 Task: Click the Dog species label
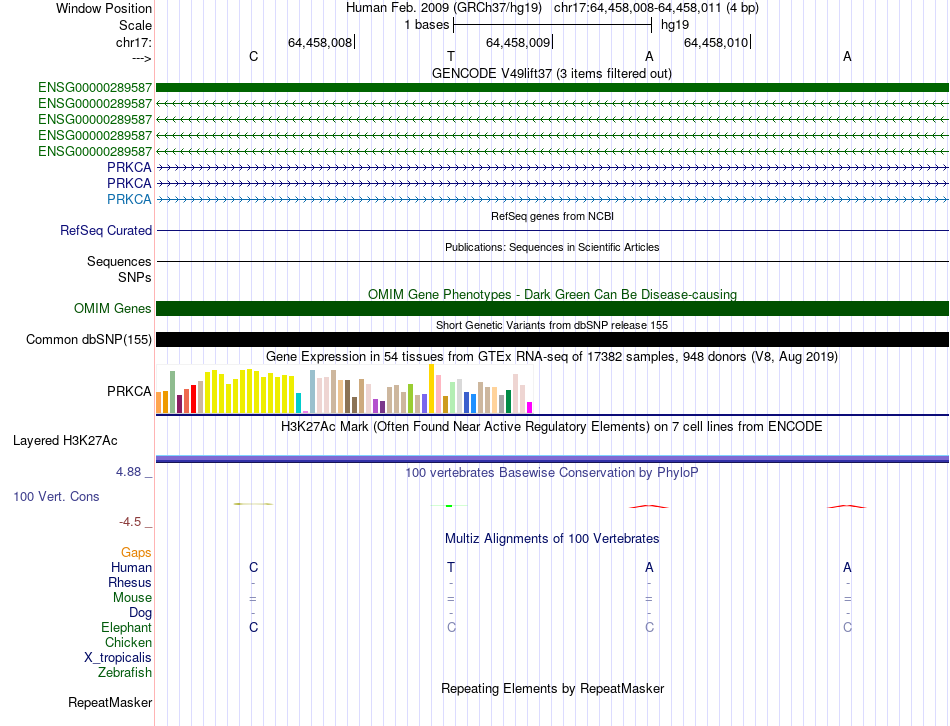coord(140,613)
